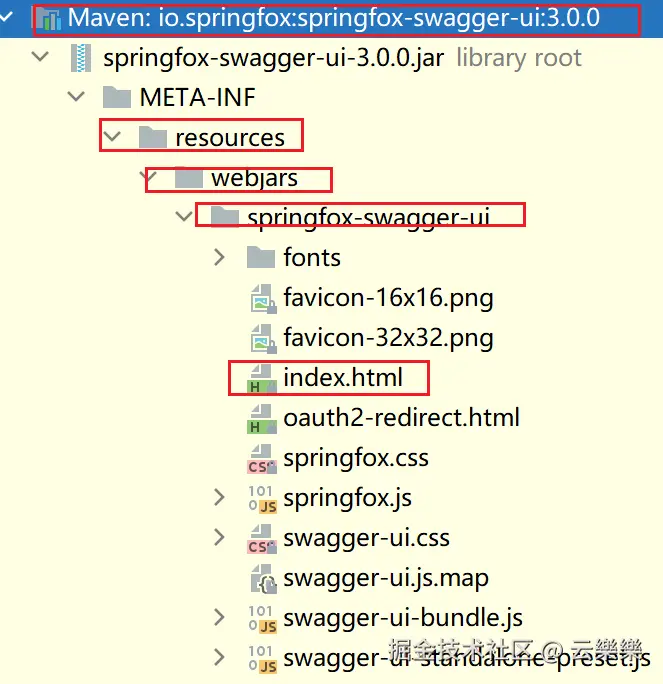Collapse the springfox-swagger-ui folder

(x=184, y=216)
